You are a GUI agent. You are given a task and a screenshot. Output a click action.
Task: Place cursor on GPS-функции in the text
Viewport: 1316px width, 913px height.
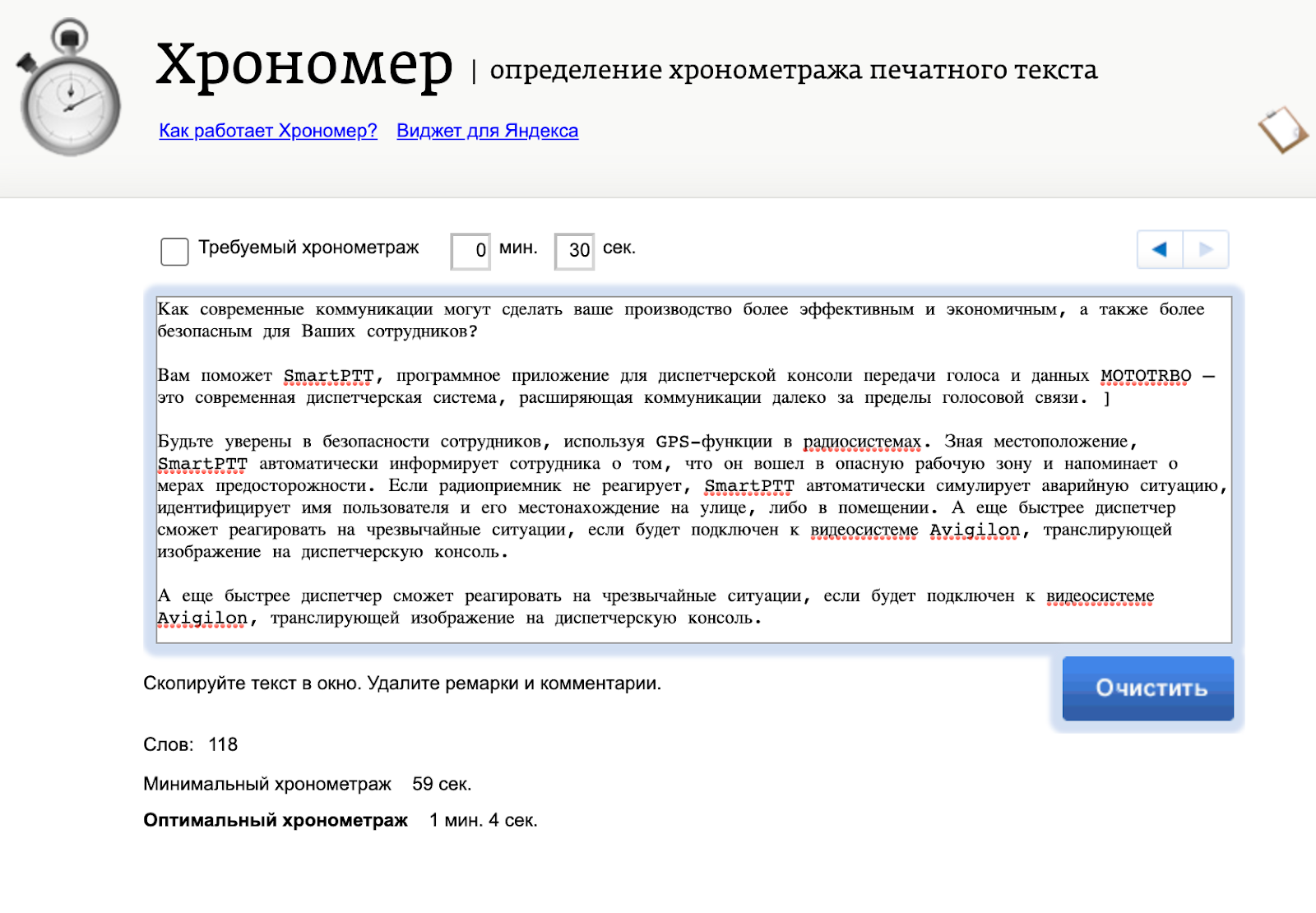[713, 442]
